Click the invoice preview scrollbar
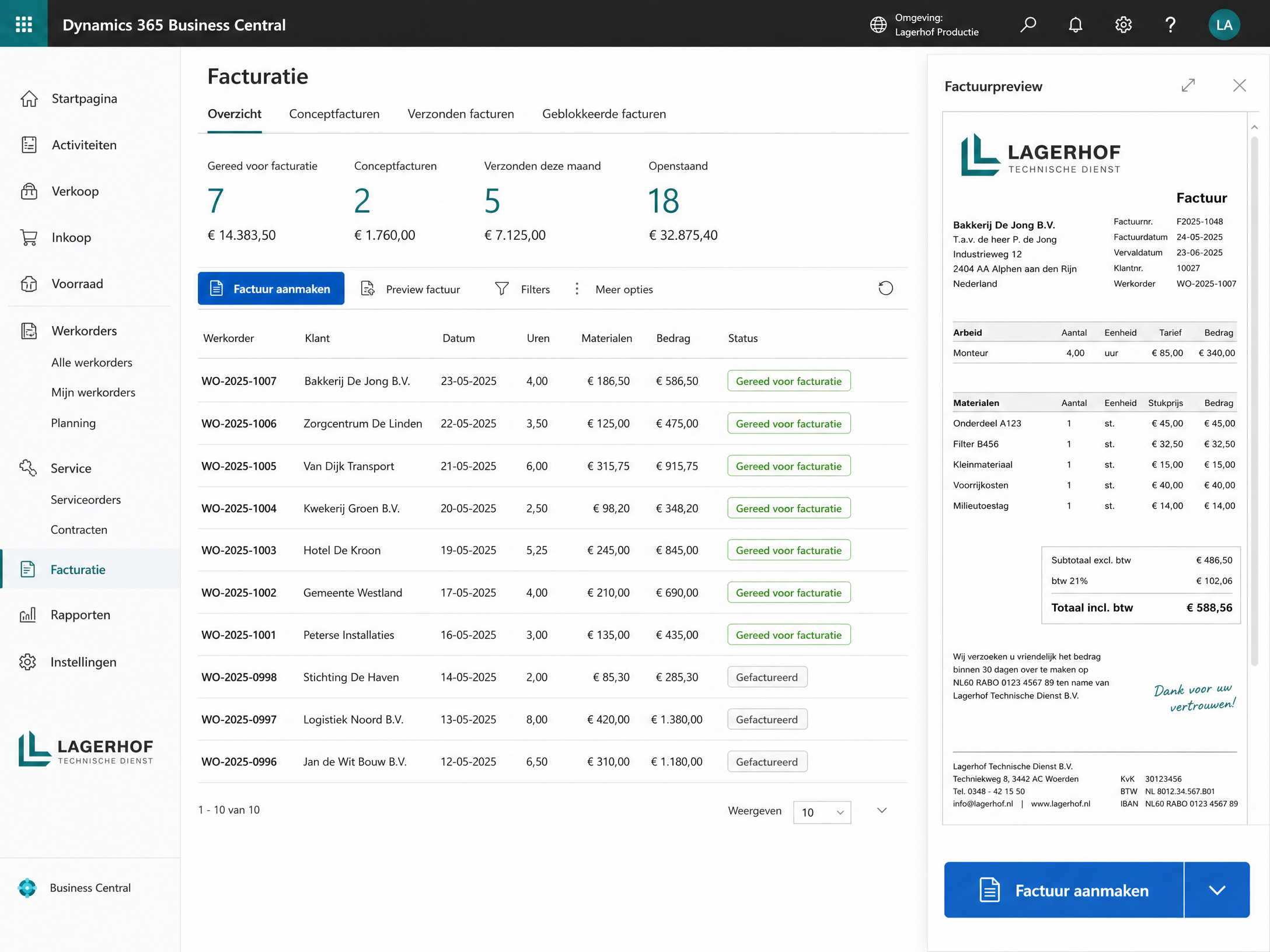Viewport: 1270px width, 952px height. 1254,401
